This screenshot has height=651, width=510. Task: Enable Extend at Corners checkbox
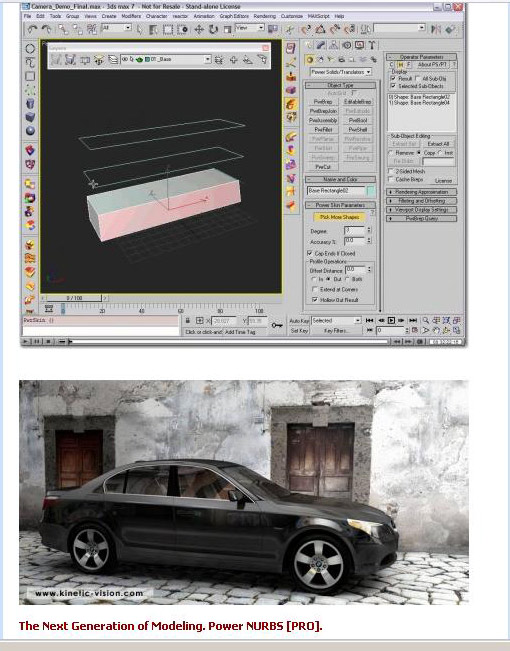pos(315,289)
